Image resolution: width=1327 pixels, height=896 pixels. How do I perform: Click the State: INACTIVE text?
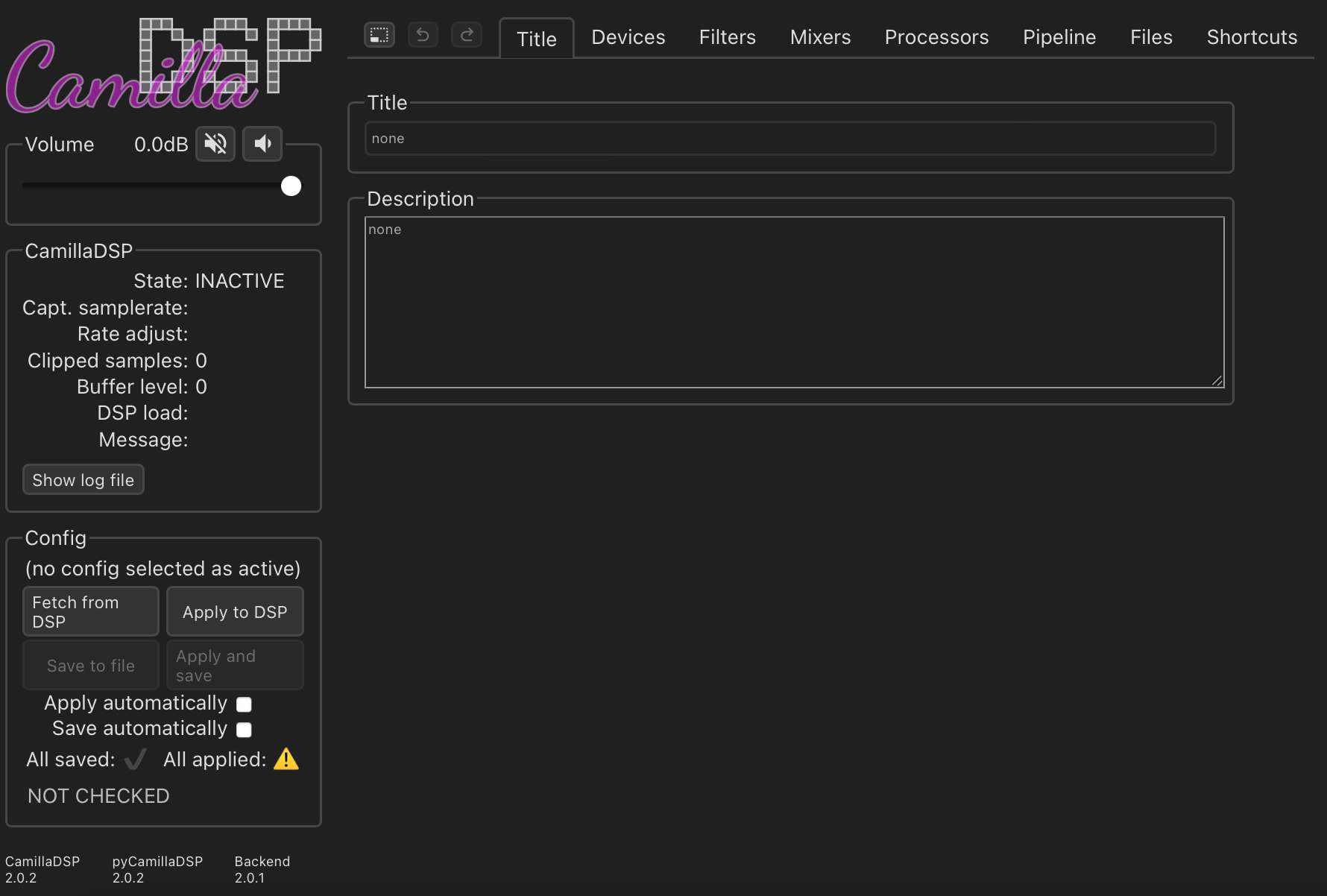click(209, 281)
